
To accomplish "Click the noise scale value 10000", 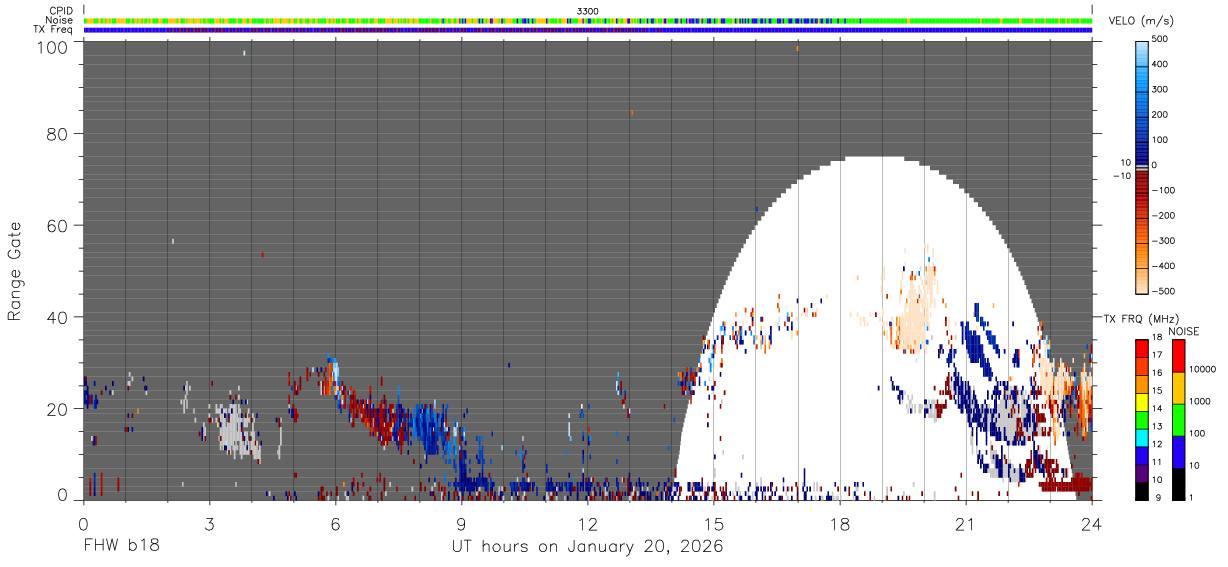I will tap(1203, 369).
